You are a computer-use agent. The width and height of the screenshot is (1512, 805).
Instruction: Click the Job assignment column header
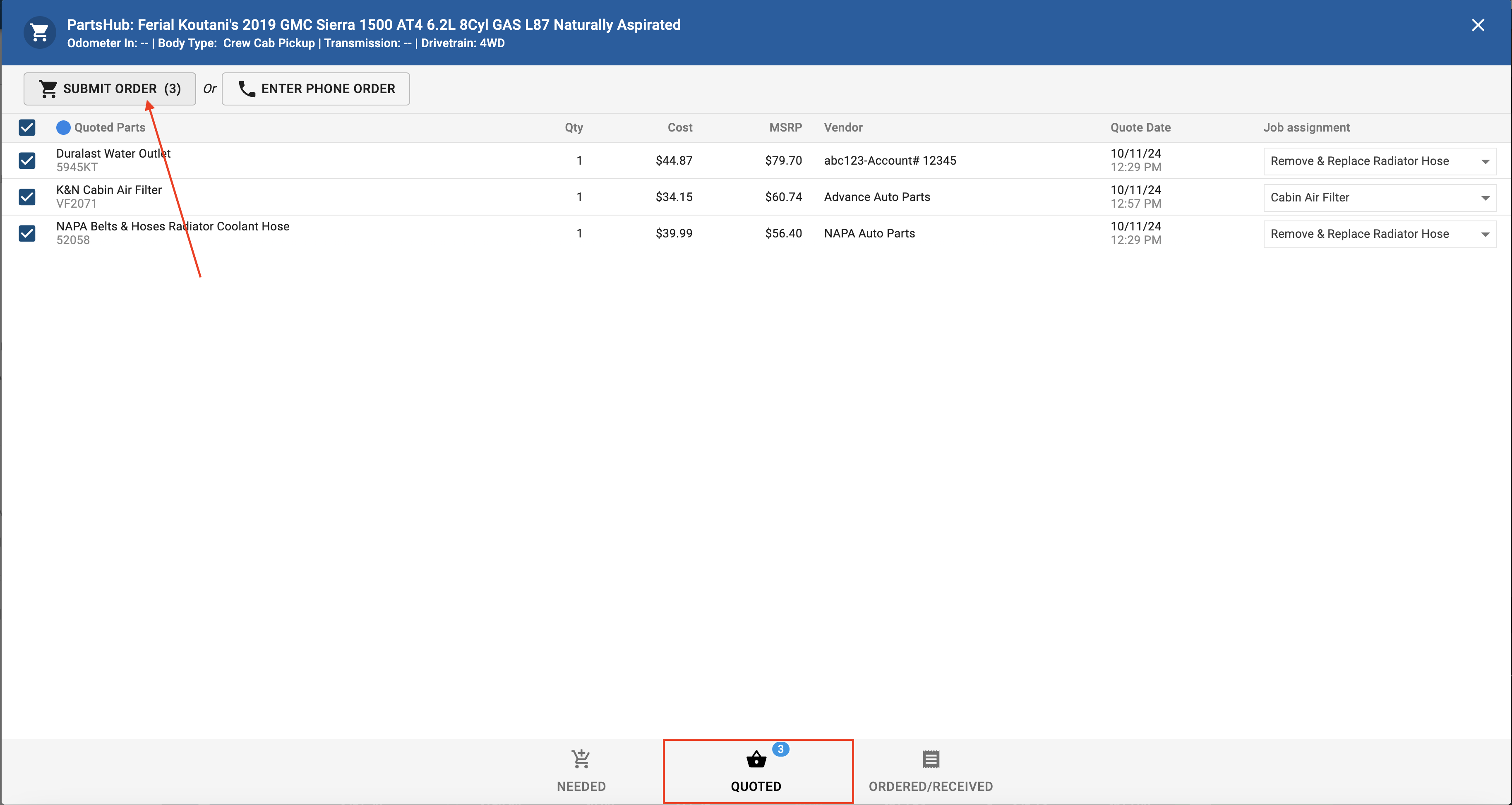coord(1307,127)
